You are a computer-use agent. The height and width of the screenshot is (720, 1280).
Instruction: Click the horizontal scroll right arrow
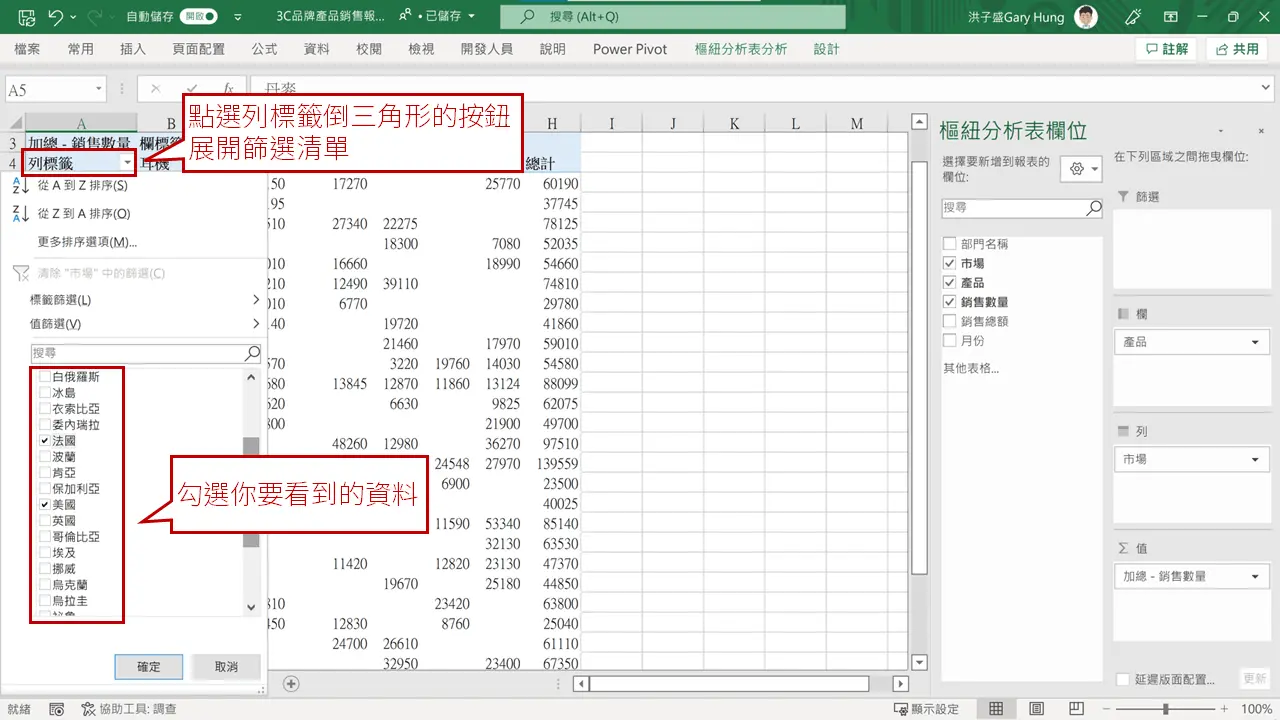[x=900, y=684]
